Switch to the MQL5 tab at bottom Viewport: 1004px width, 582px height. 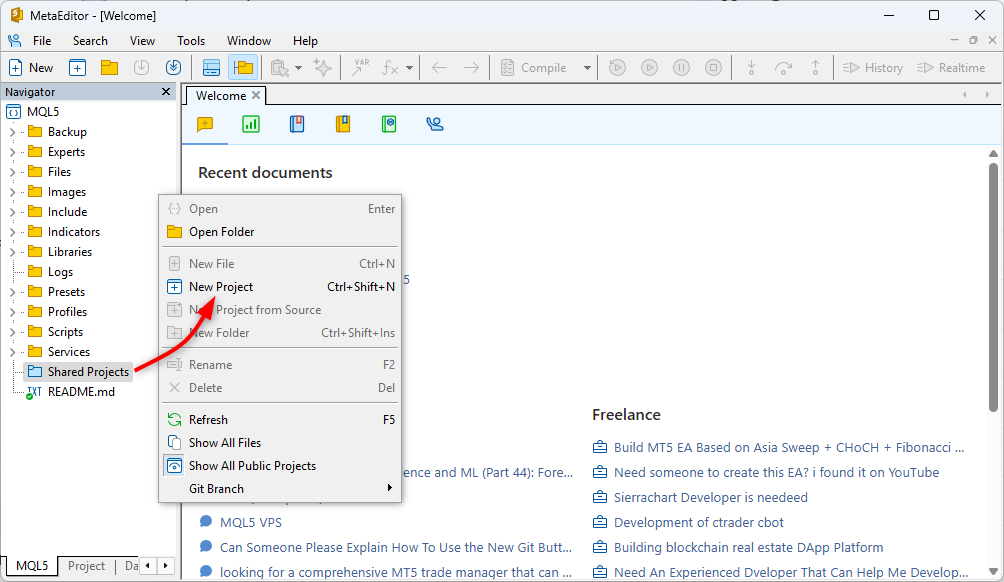(x=32, y=566)
